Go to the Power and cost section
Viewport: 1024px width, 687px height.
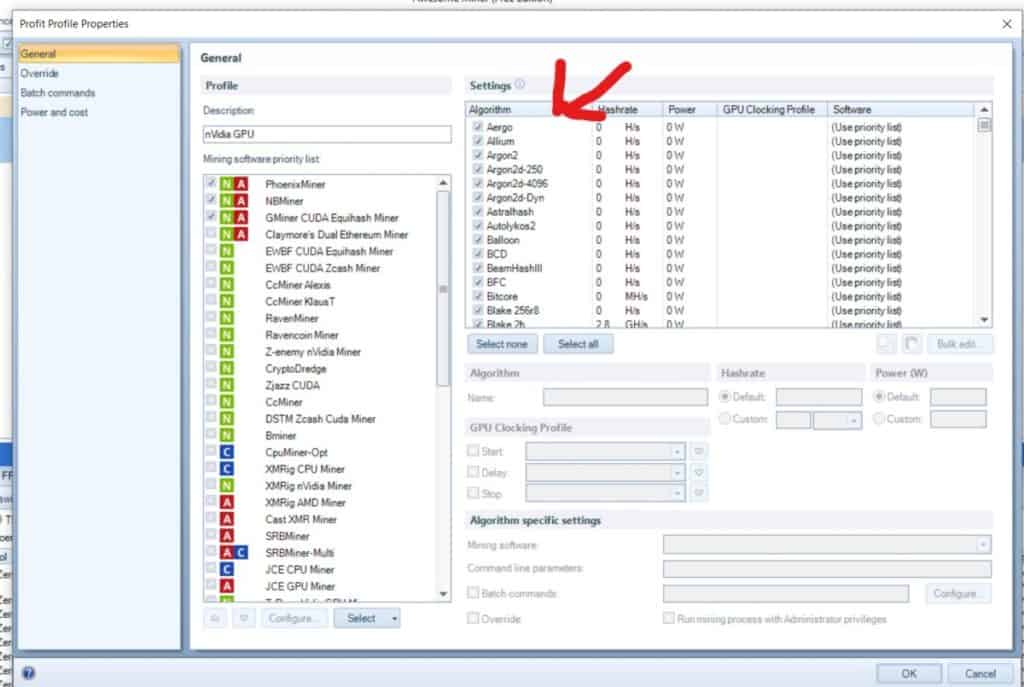coord(54,112)
